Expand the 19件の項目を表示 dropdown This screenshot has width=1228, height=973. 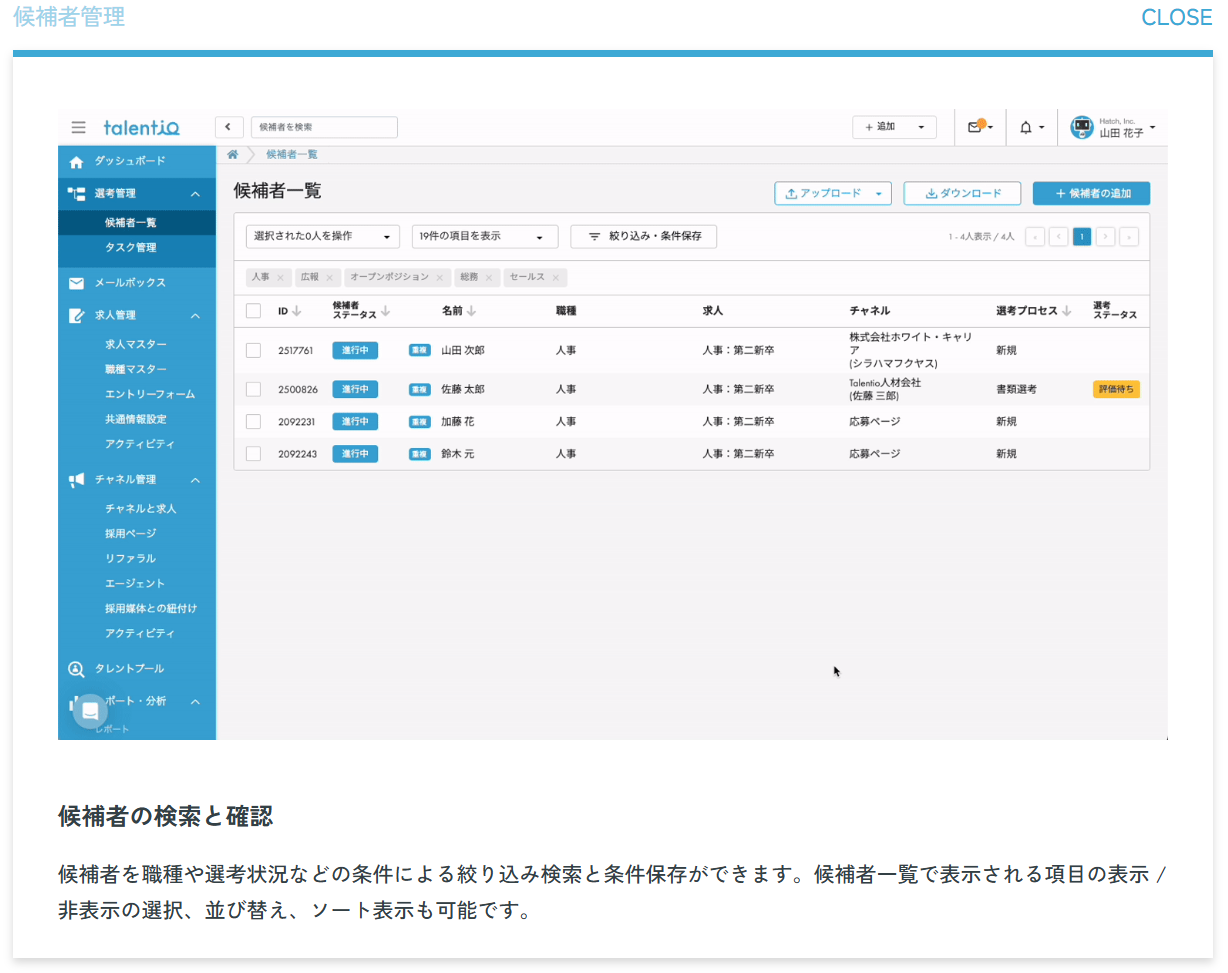pyautogui.click(x=484, y=237)
